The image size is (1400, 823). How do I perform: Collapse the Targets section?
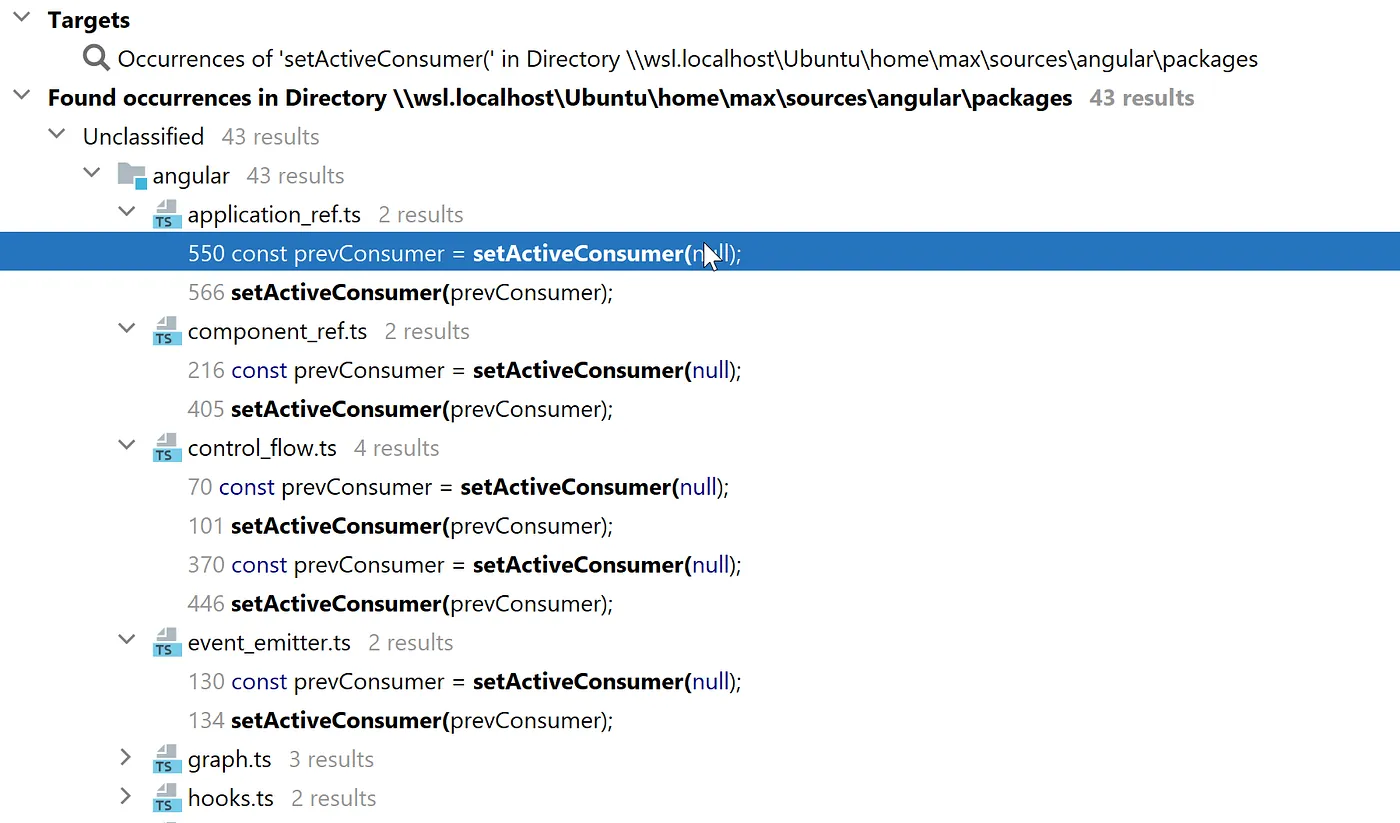coord(21,18)
